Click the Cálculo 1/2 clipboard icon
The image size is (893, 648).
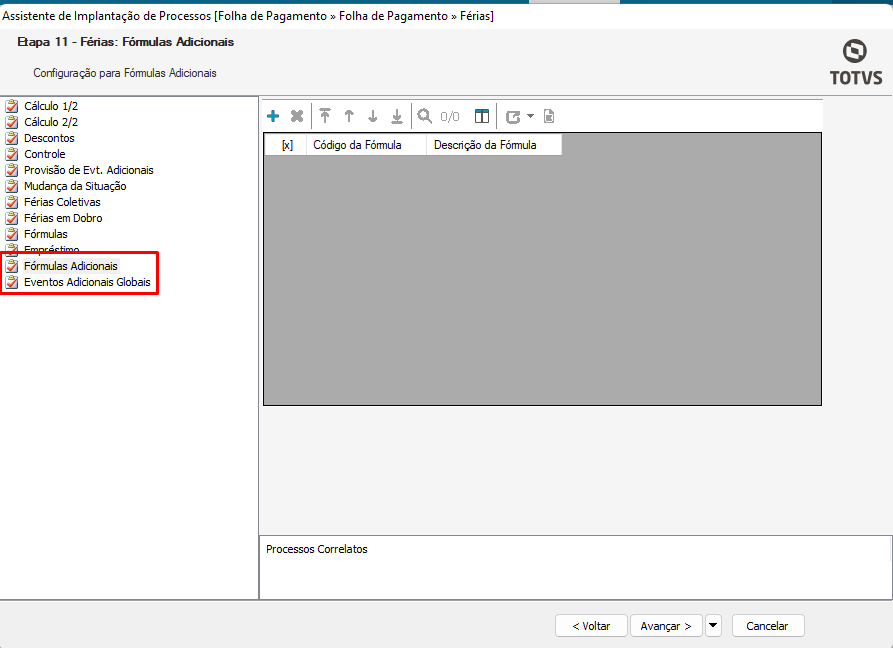[11, 106]
